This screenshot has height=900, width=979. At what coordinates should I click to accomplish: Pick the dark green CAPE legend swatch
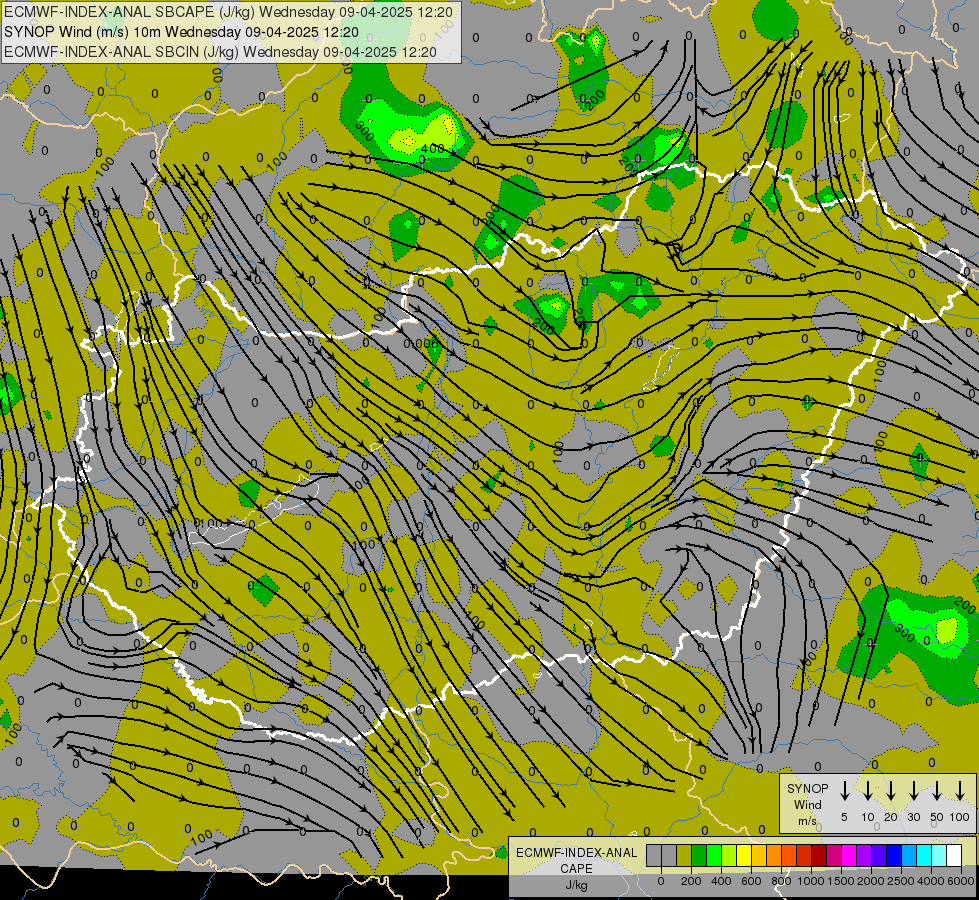click(699, 855)
